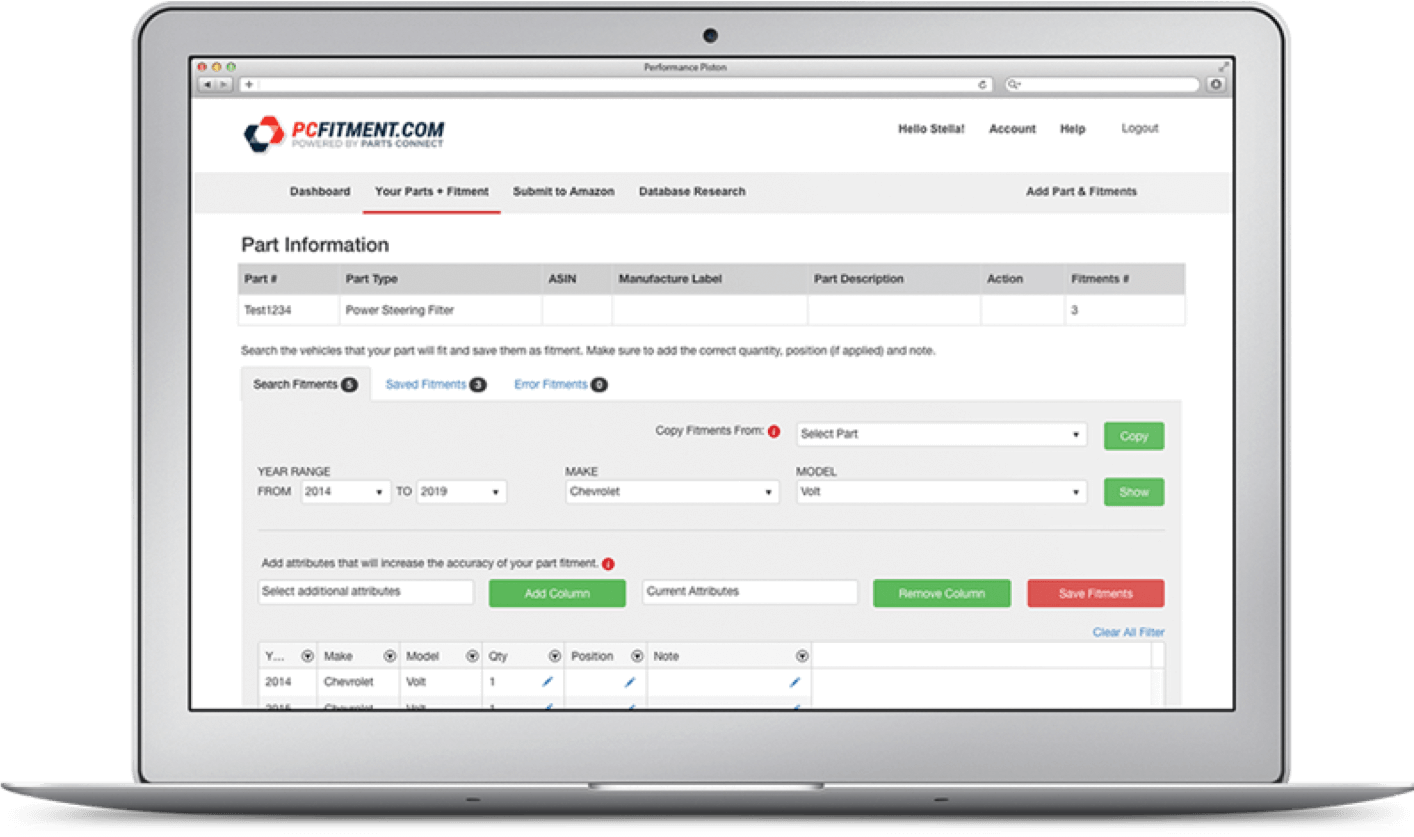This screenshot has height=837, width=1414.
Task: Edit Note pencil icon in 2014 row
Action: pos(795,682)
